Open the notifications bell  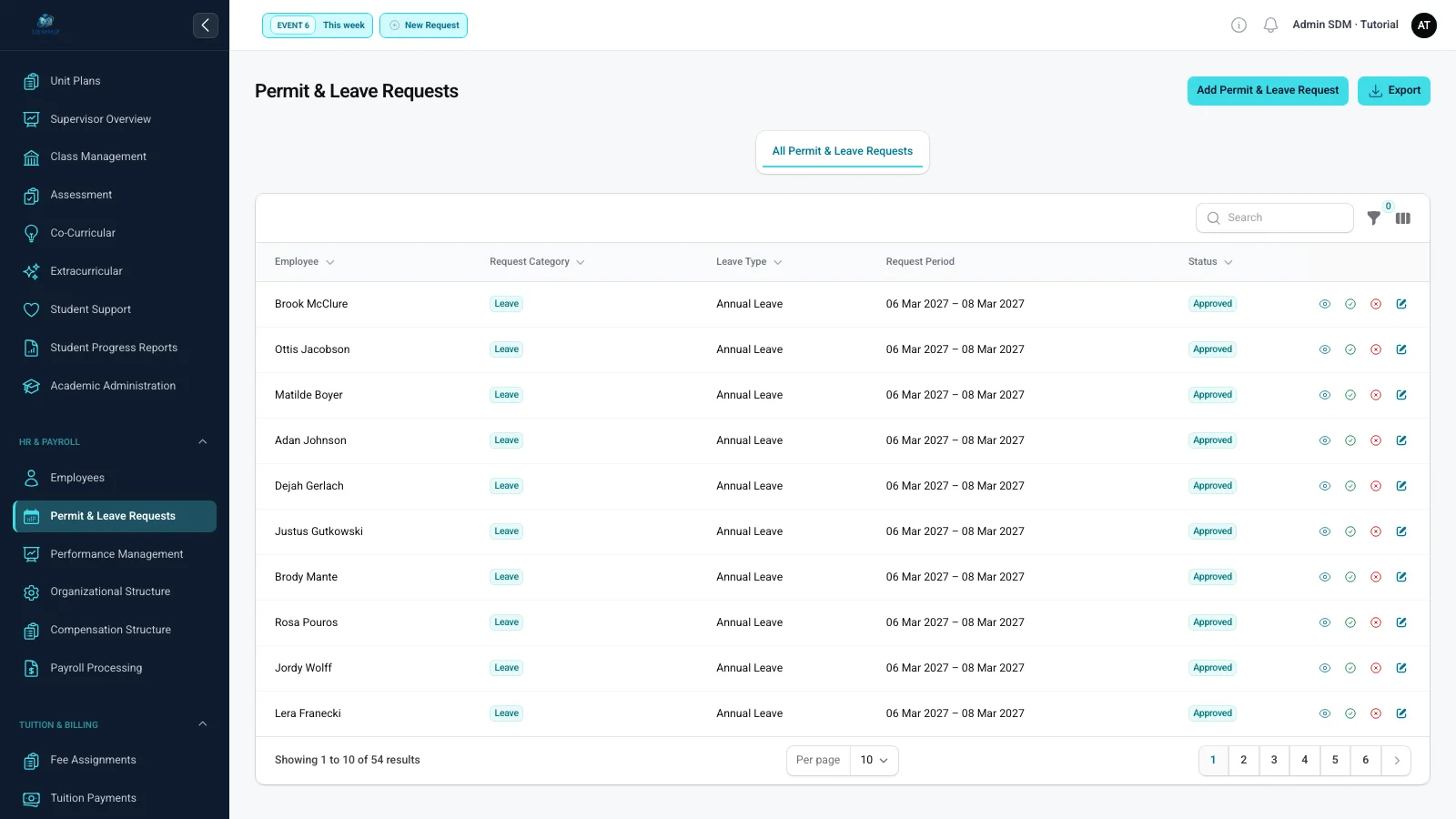pyautogui.click(x=1271, y=25)
